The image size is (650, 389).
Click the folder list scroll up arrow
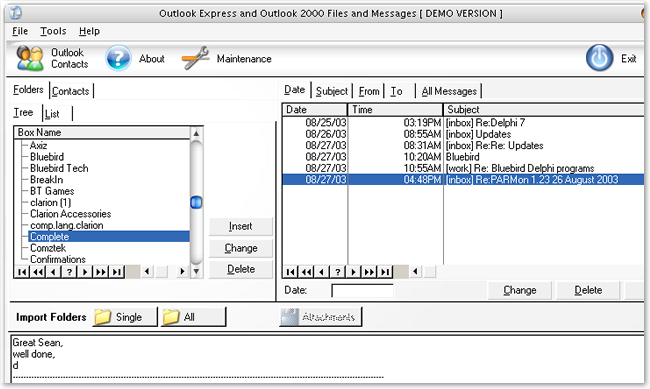196,134
